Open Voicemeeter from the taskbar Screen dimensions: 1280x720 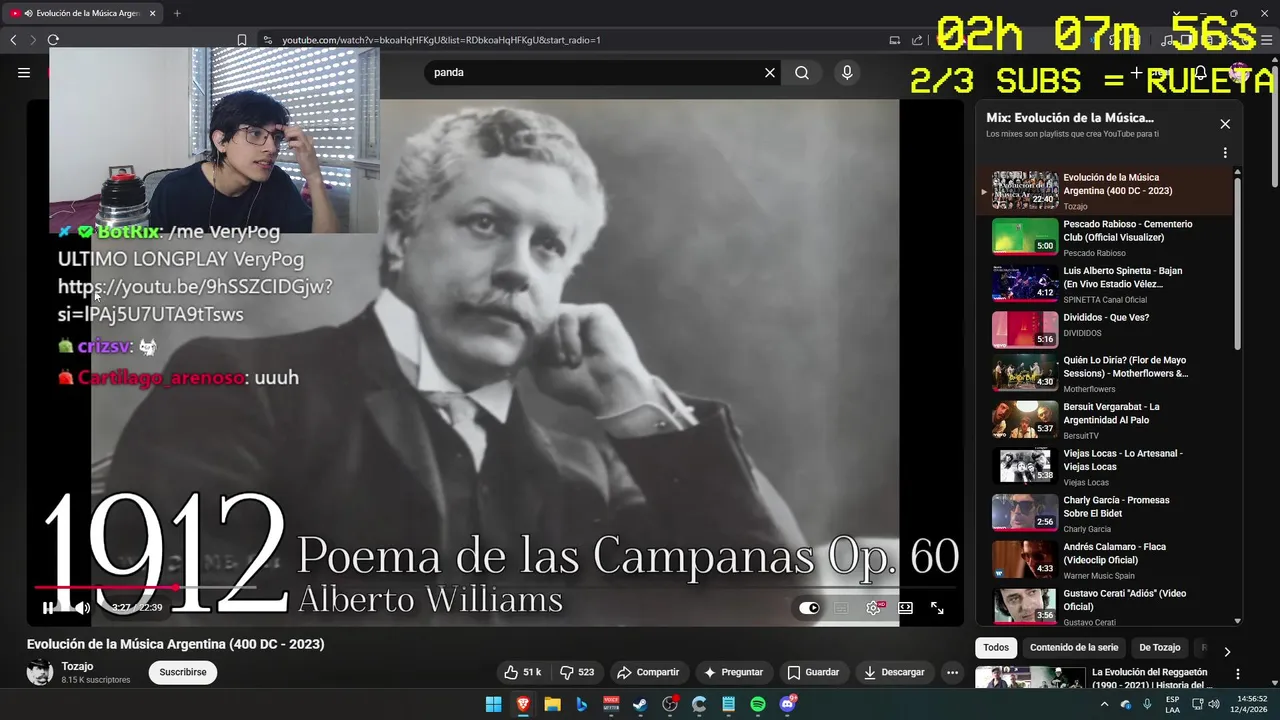pos(611,704)
